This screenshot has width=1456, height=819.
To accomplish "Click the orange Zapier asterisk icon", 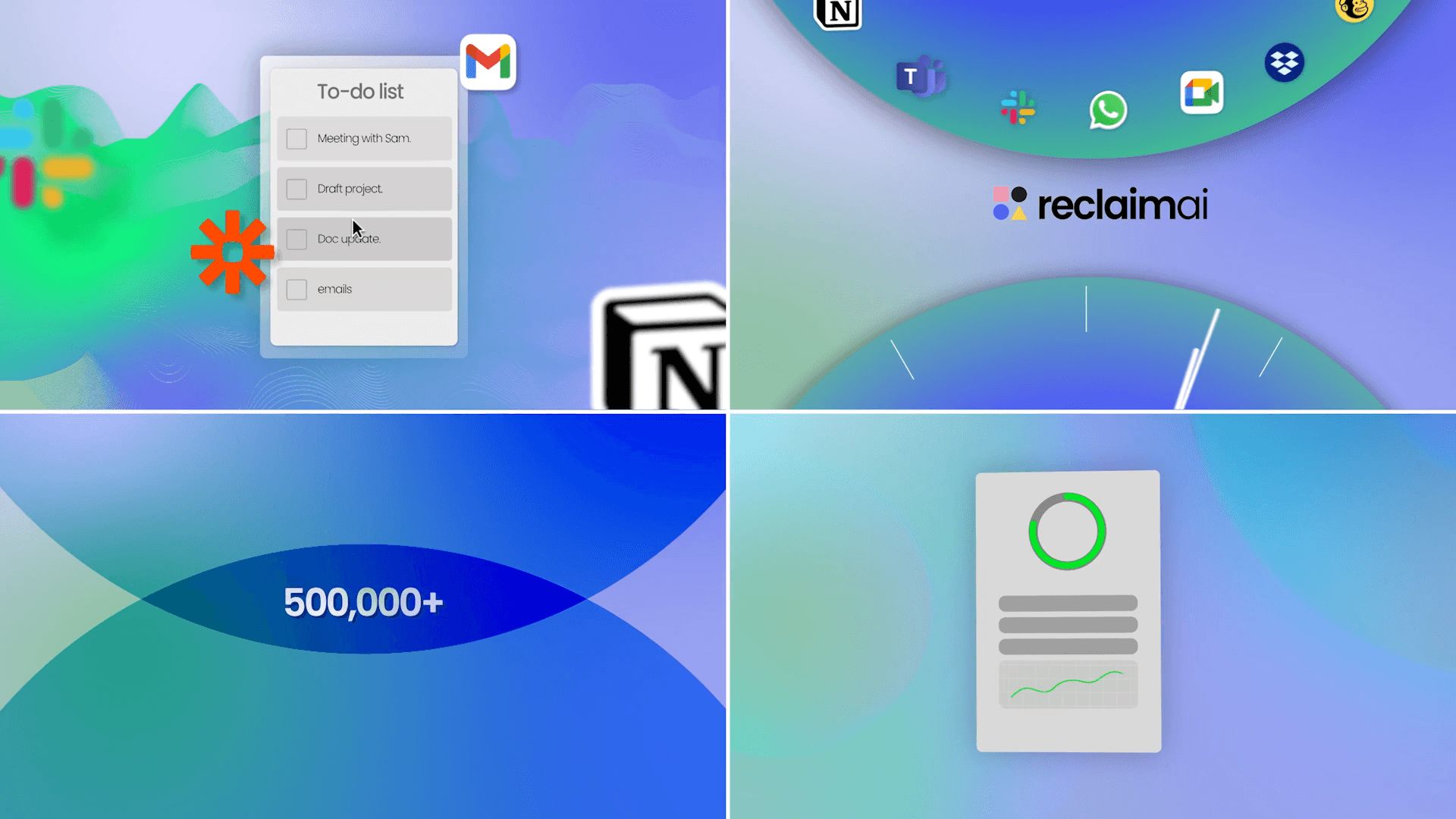I will click(232, 252).
